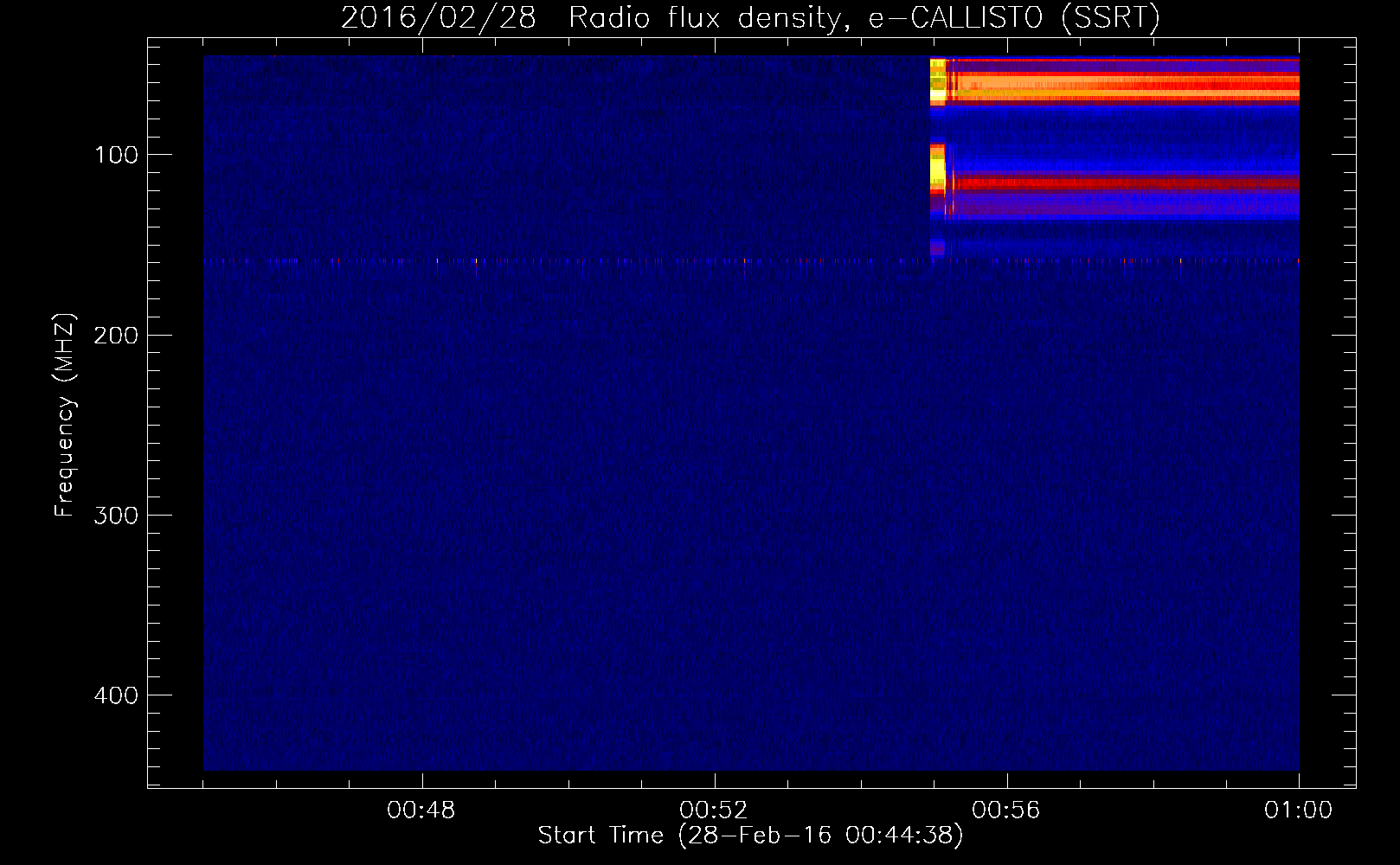Screen dimensions: 1400x865
Task: Click the bright yellow burst near 00:55 top band
Action: (938, 82)
